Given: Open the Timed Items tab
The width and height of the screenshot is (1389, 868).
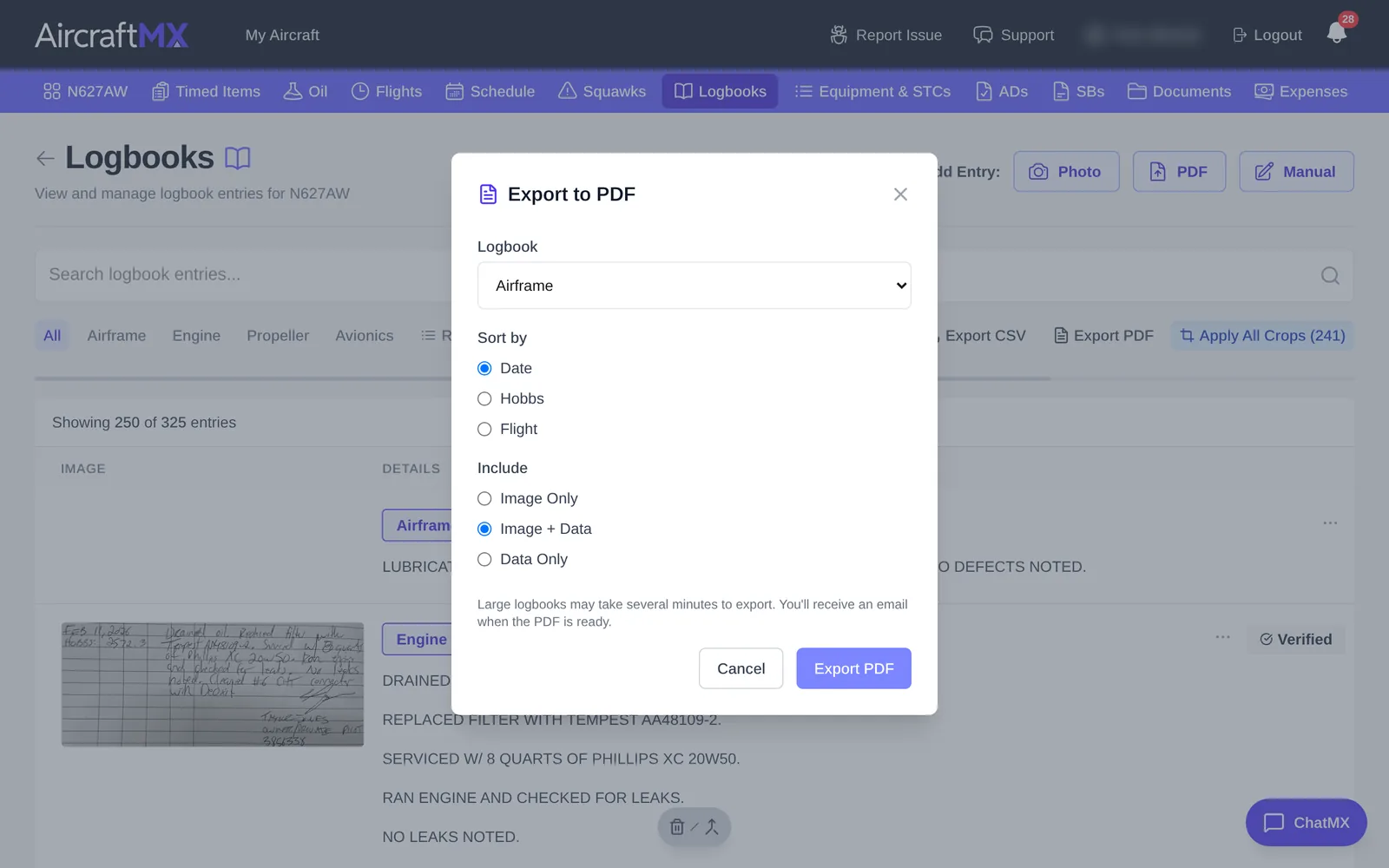Looking at the screenshot, I should [x=207, y=91].
